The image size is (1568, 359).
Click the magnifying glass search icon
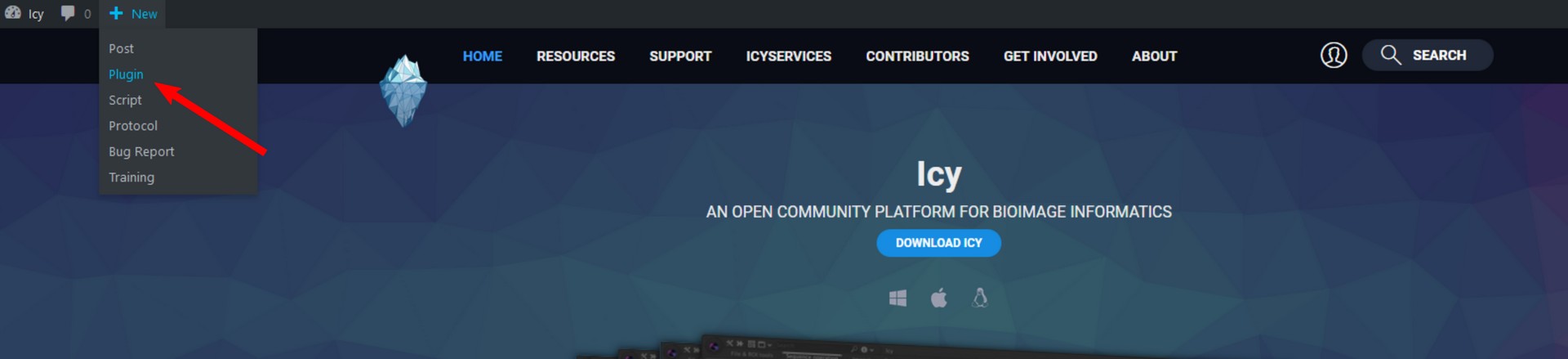pyautogui.click(x=1390, y=55)
